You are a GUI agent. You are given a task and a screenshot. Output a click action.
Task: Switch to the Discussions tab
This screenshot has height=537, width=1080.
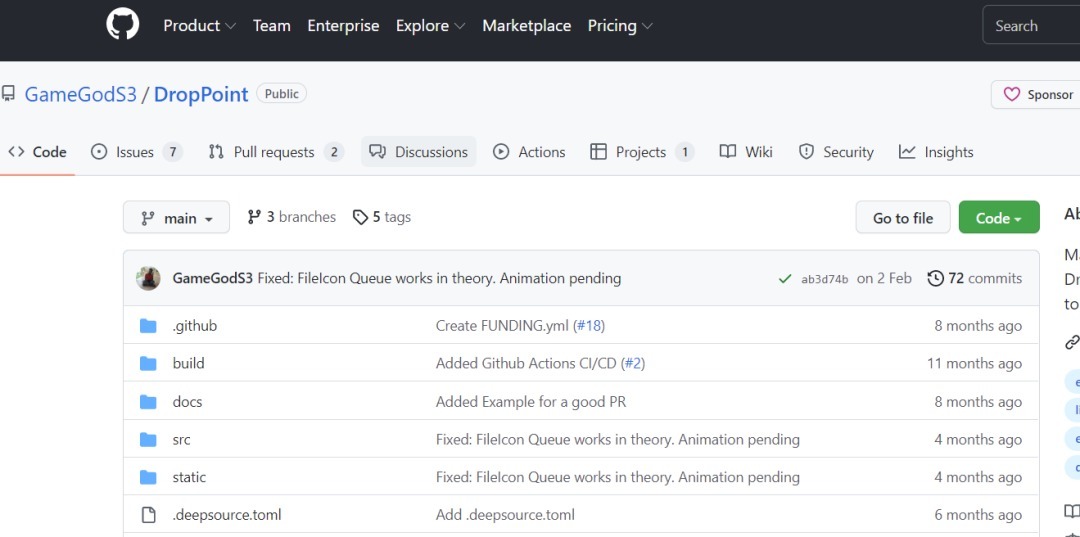pyautogui.click(x=419, y=152)
